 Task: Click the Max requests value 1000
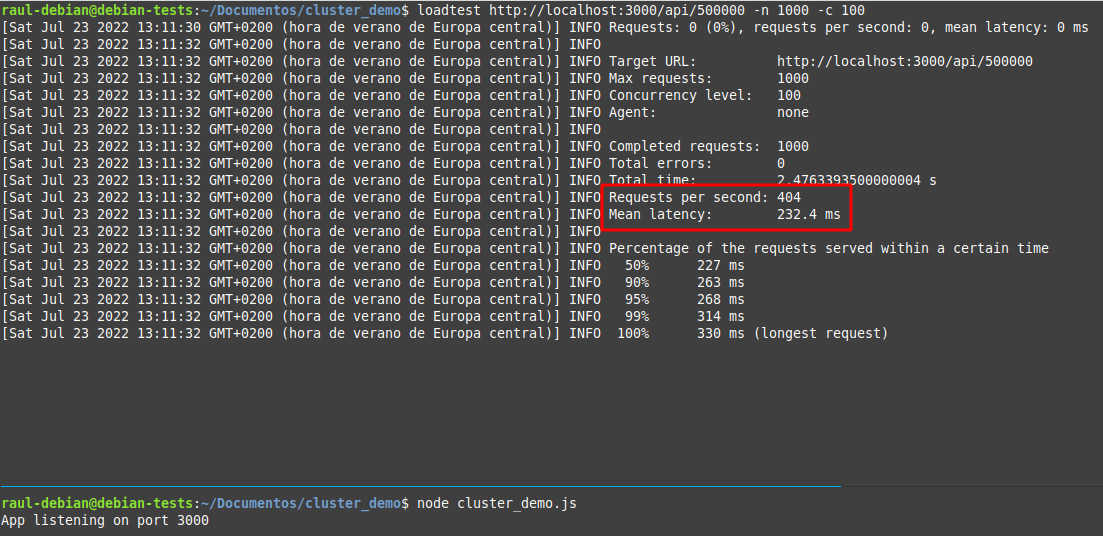click(x=793, y=78)
